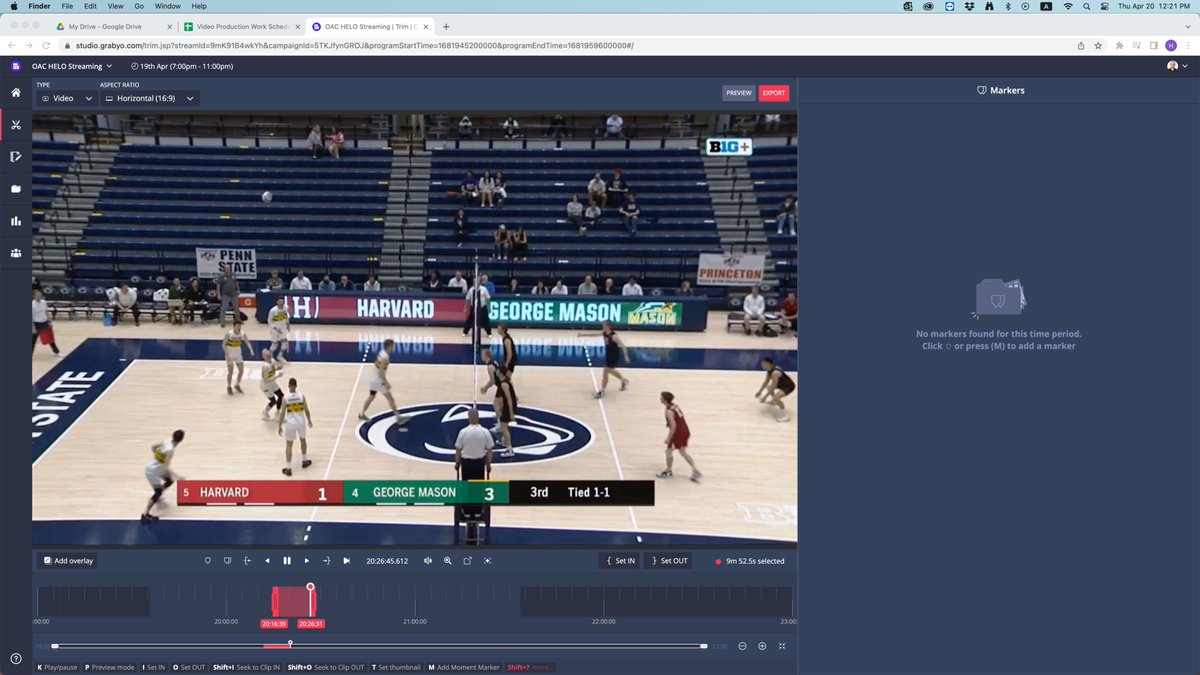The height and width of the screenshot is (675, 1200).
Task: Click the magnifier zoom icon in player controls
Action: coord(448,561)
